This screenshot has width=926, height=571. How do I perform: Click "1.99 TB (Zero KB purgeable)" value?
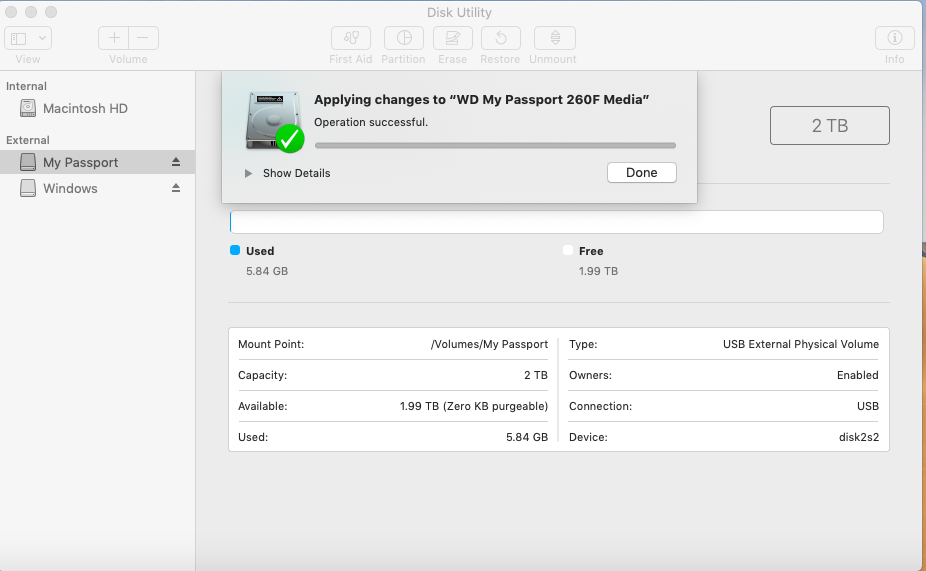[x=474, y=406]
